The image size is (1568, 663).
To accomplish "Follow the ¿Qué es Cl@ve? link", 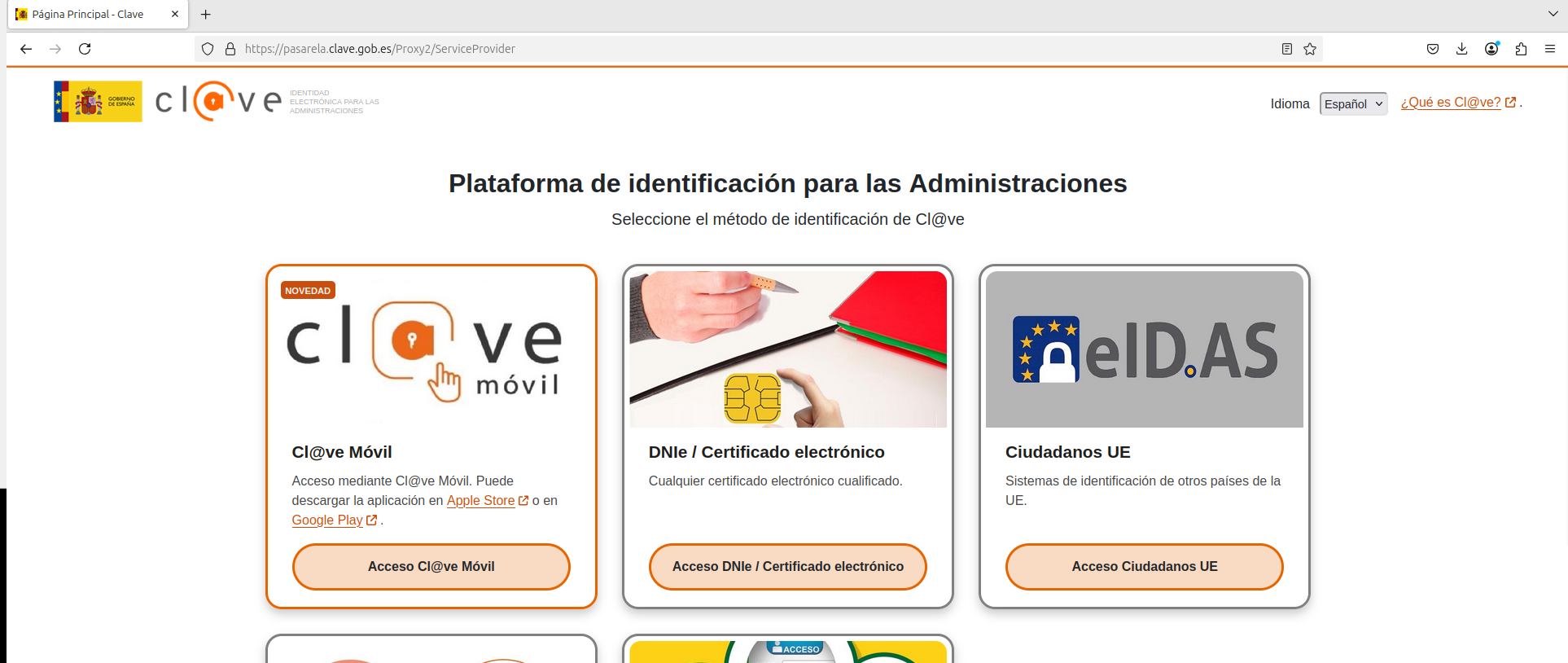I will pos(1450,103).
